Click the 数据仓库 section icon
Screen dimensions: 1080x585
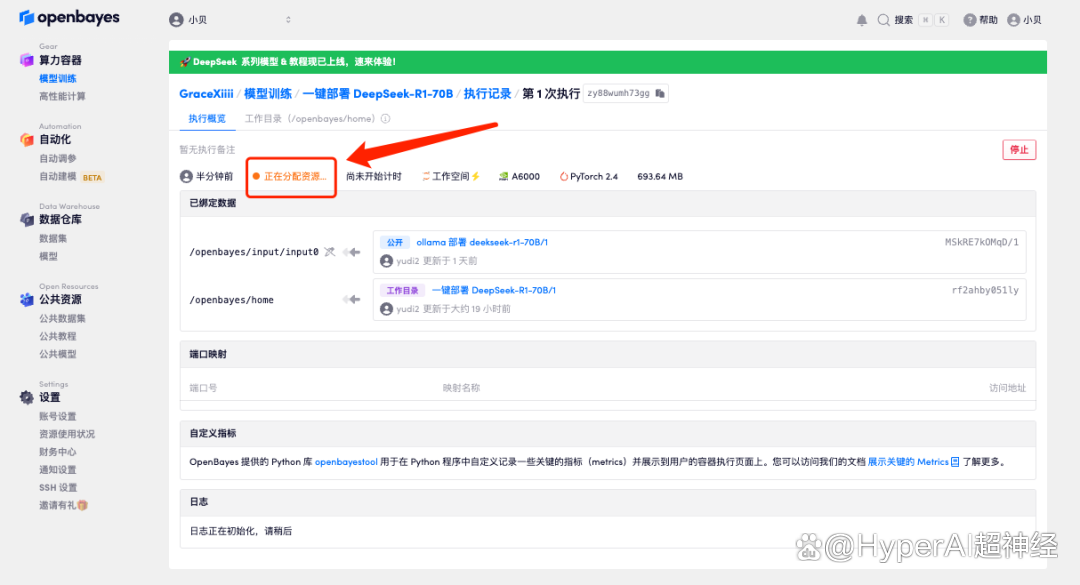27,219
